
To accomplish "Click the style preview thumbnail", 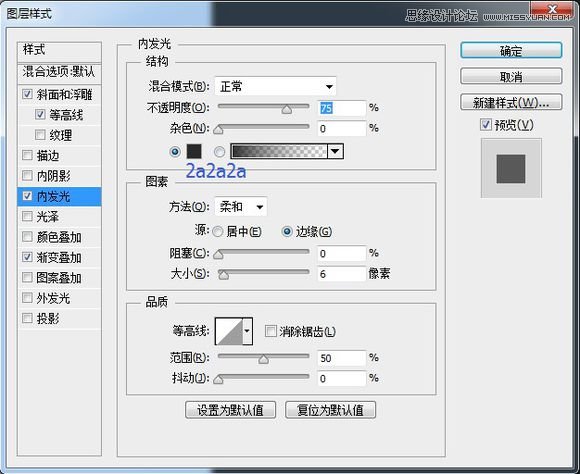I will pos(511,168).
